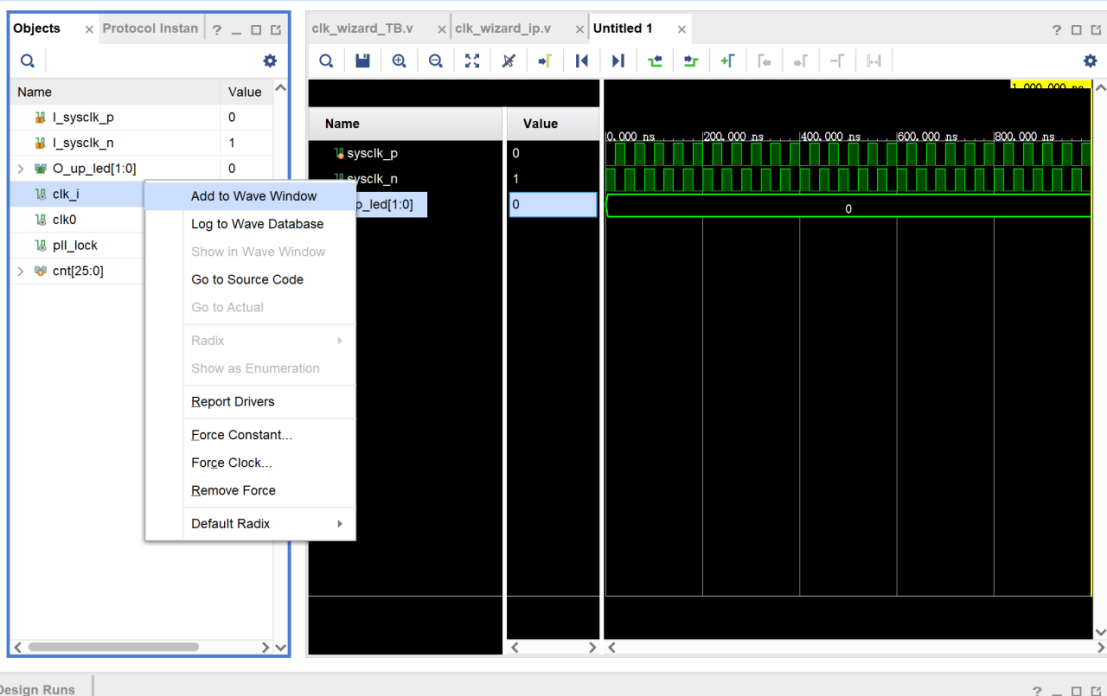The height and width of the screenshot is (696, 1107).
Task: Add a marker to waveform
Action: 728,61
